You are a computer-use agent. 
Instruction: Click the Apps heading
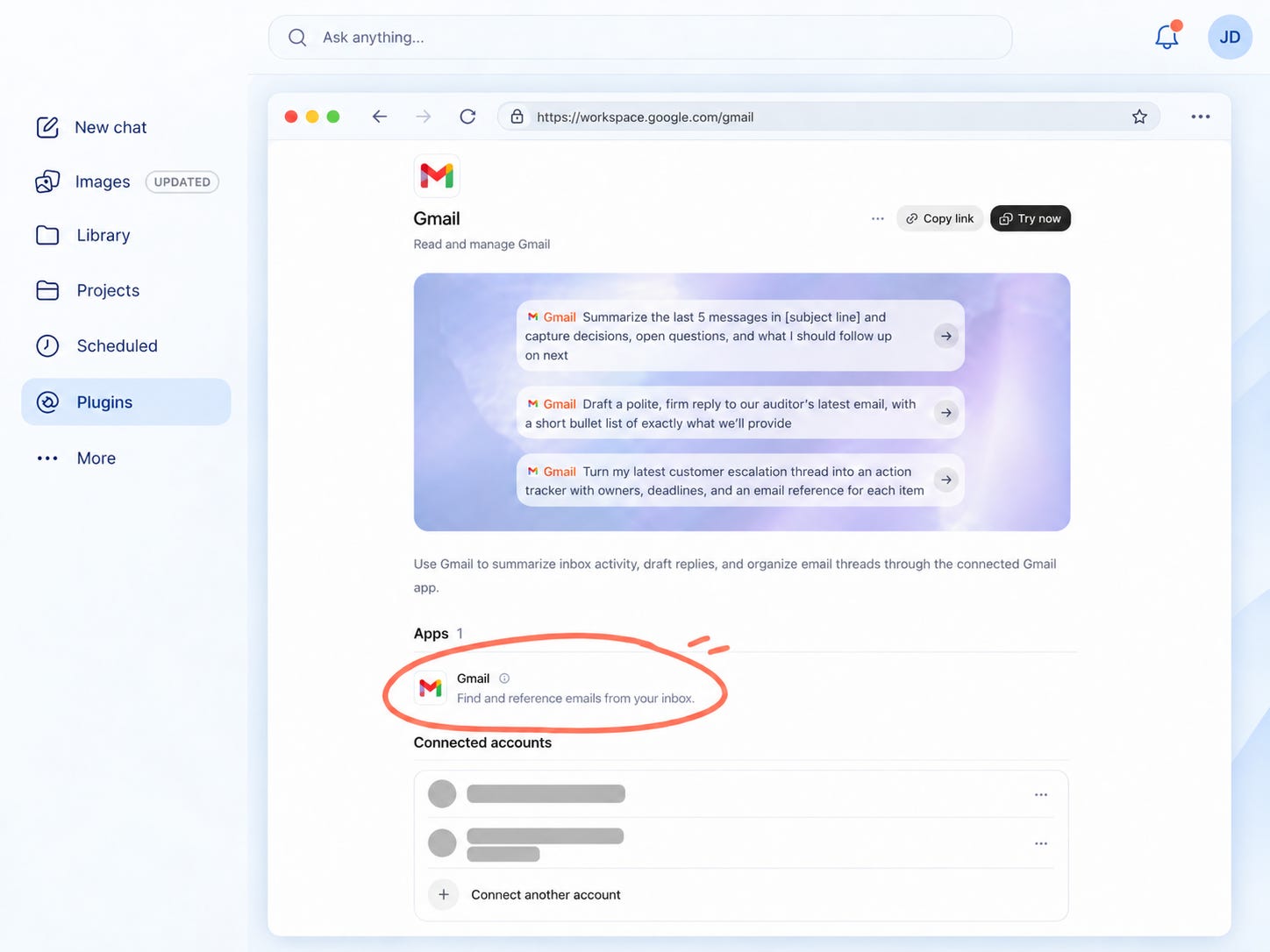click(431, 634)
